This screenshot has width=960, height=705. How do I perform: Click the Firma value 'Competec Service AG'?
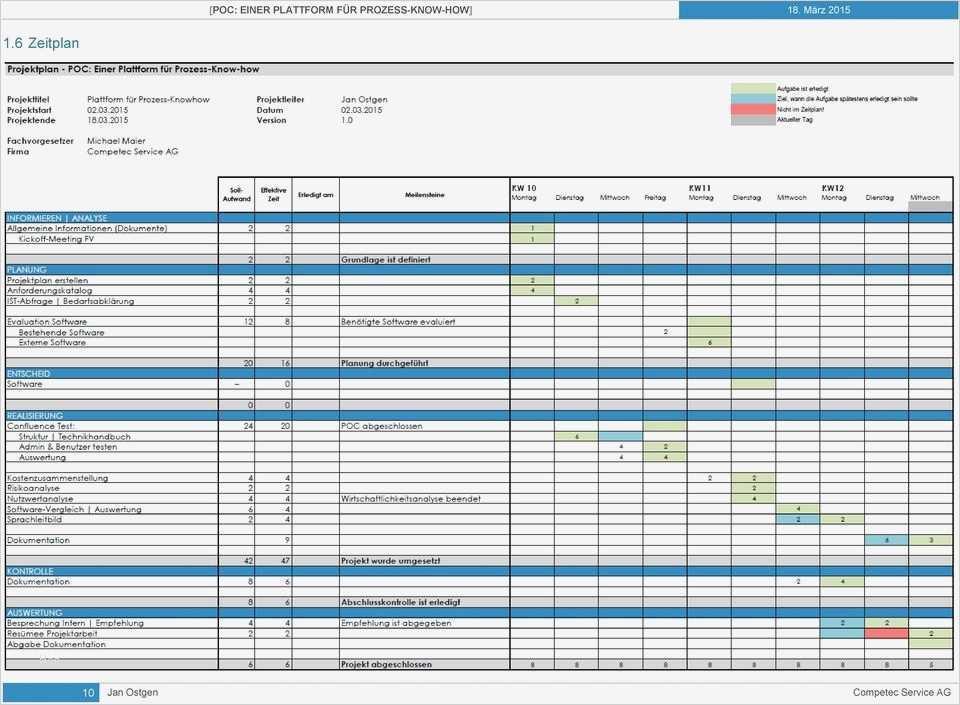(x=132, y=151)
